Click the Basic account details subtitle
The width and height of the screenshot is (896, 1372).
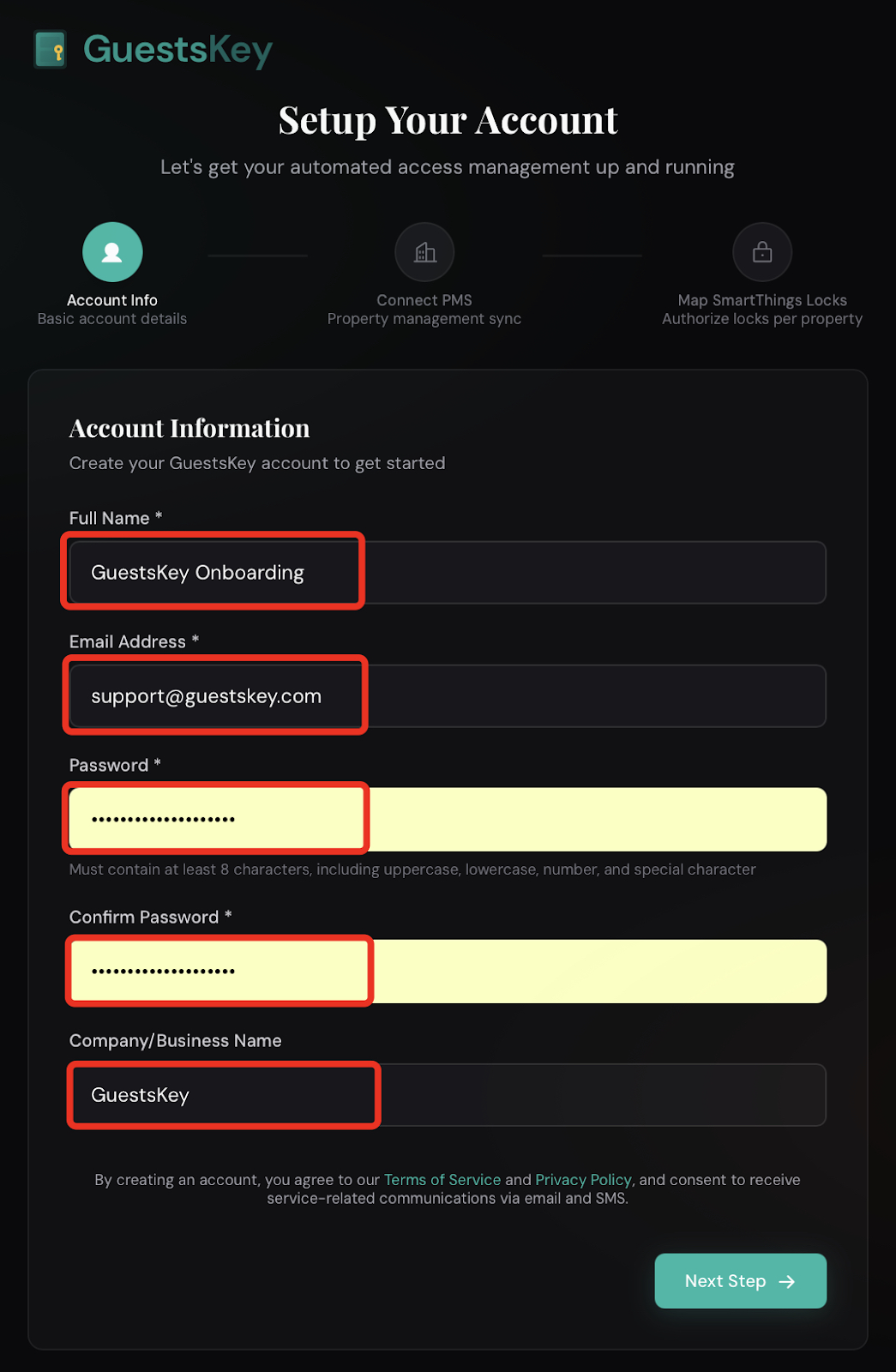coord(111,318)
